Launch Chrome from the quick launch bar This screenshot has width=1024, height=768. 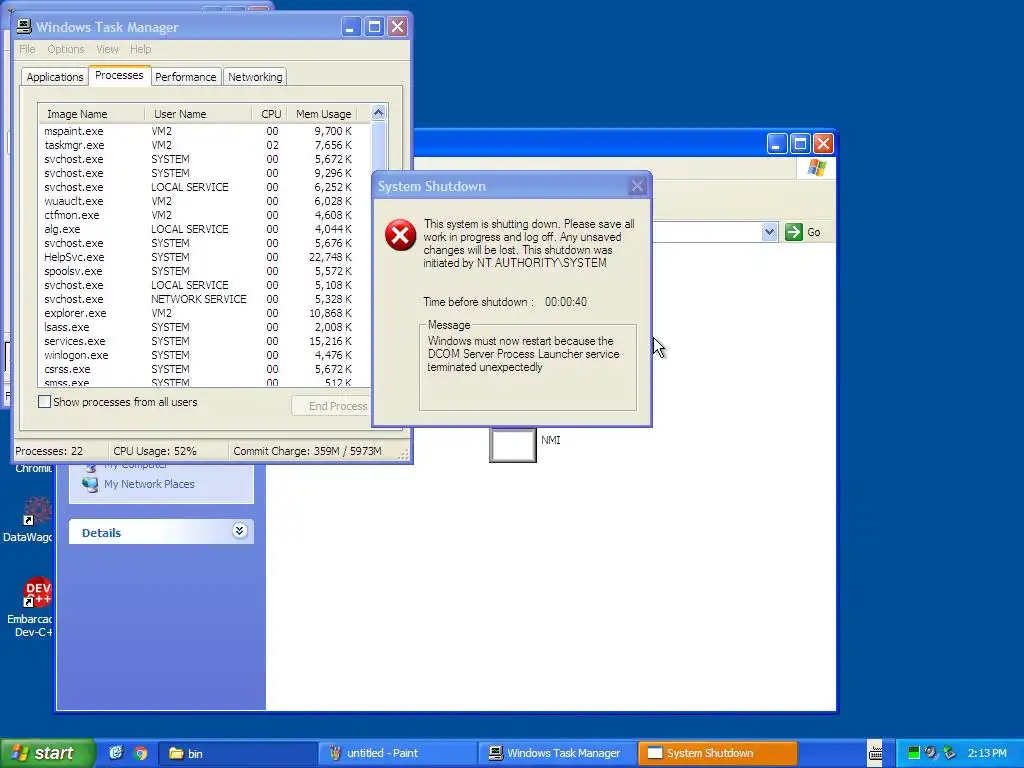click(140, 753)
